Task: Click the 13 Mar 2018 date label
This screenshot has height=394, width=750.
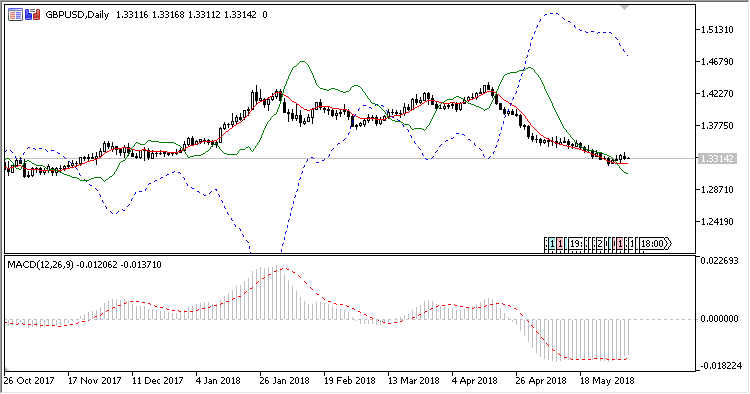Action: tap(413, 381)
